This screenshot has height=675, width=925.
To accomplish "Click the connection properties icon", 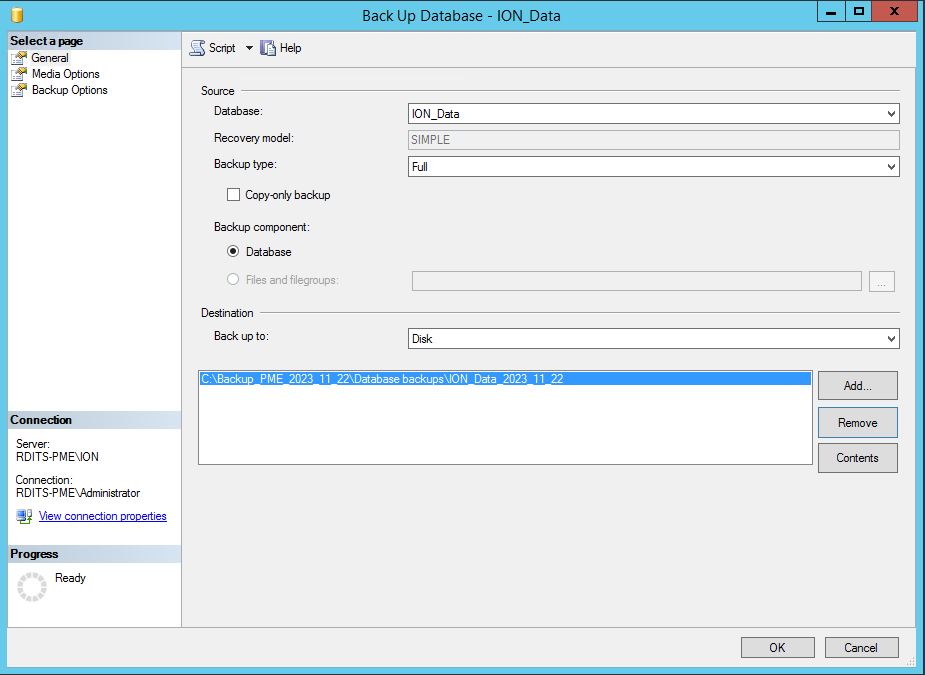I will pyautogui.click(x=25, y=516).
